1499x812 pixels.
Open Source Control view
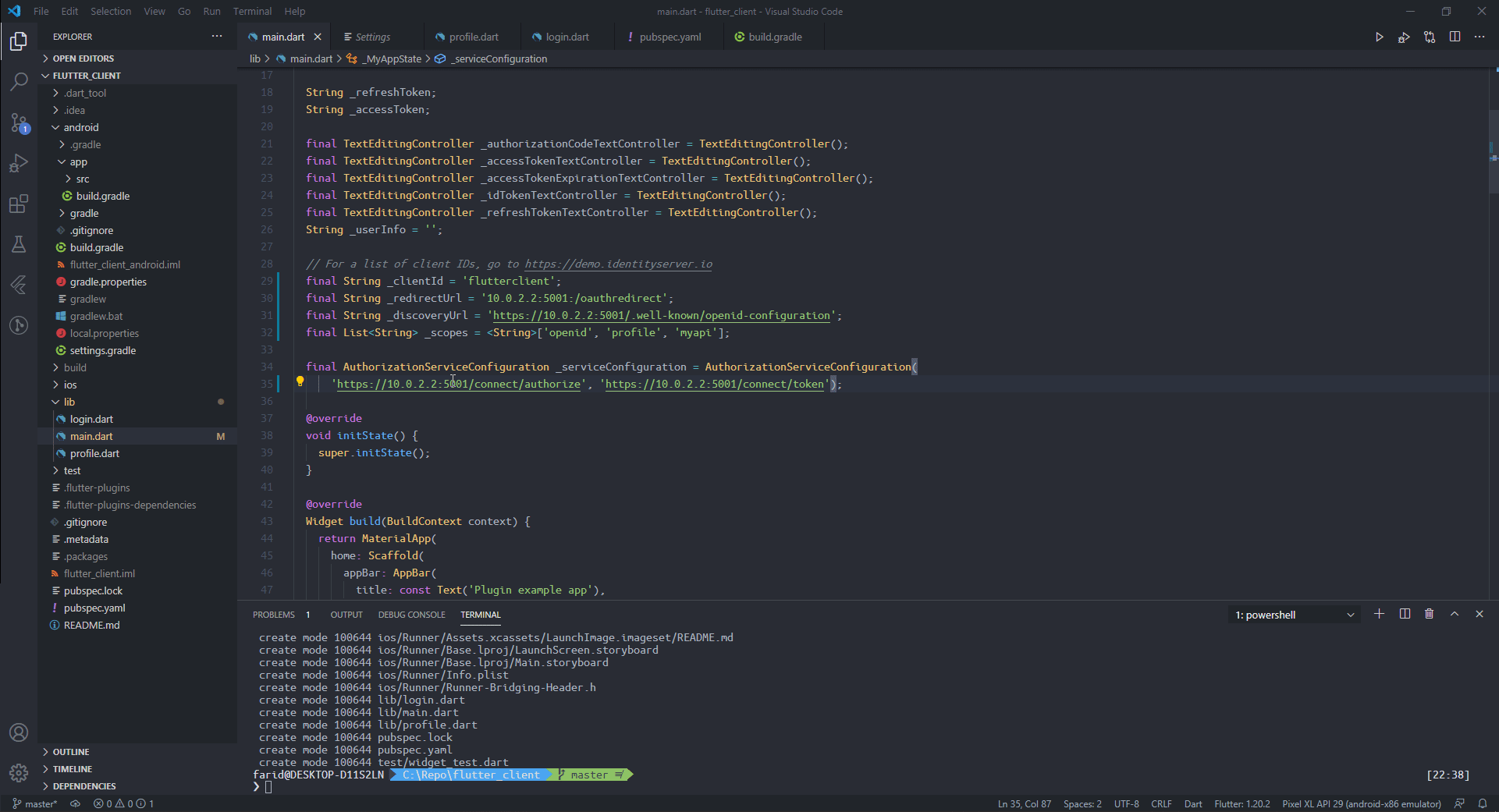[x=19, y=122]
